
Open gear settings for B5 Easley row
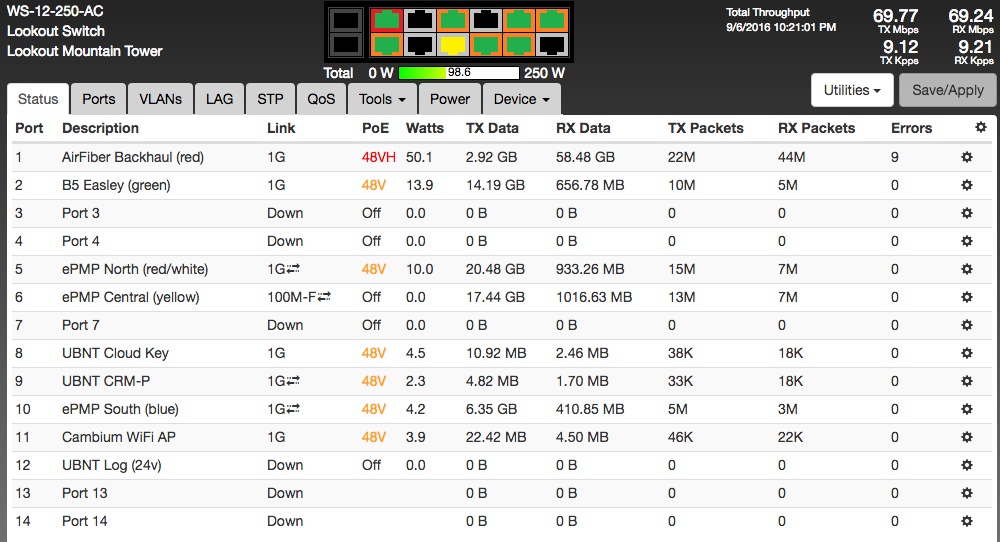pyautogui.click(x=966, y=185)
